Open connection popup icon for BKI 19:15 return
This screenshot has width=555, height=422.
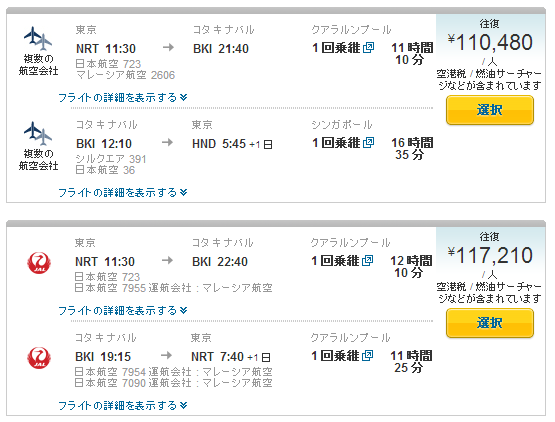pyautogui.click(x=368, y=355)
